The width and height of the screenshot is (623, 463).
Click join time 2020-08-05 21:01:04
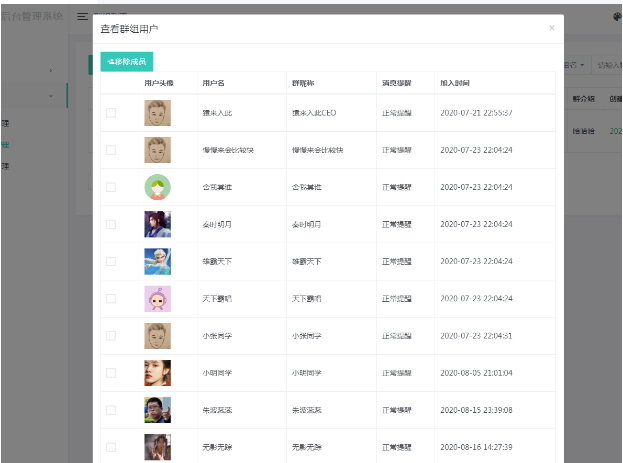pyautogui.click(x=476, y=373)
